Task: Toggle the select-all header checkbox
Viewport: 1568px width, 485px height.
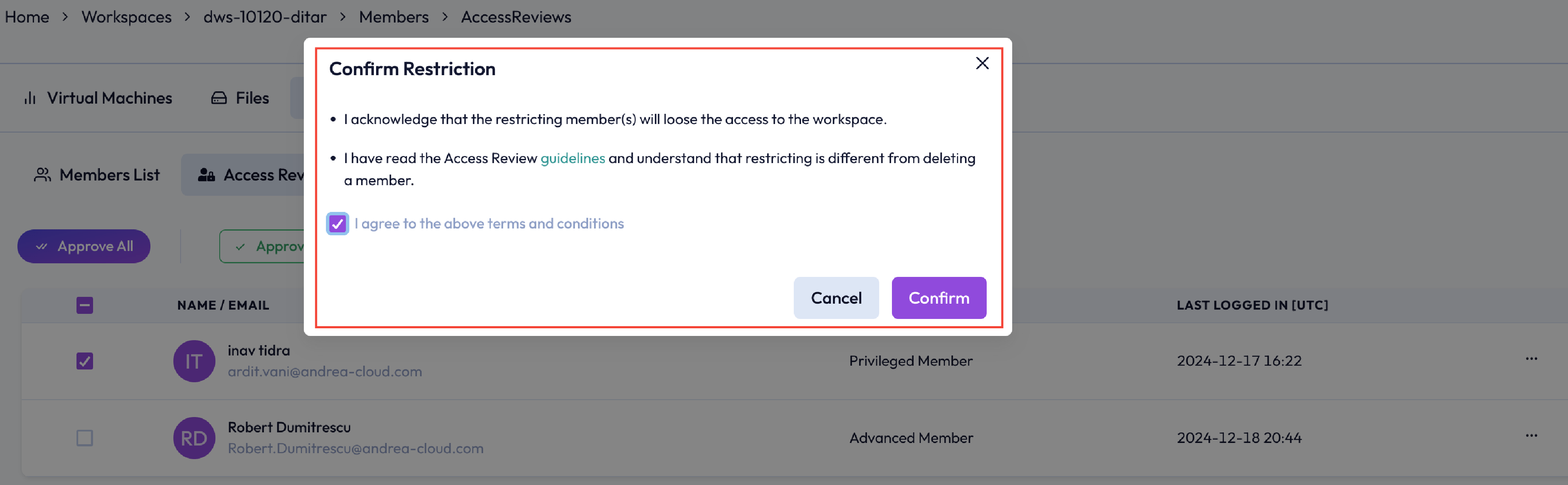Action: click(85, 305)
